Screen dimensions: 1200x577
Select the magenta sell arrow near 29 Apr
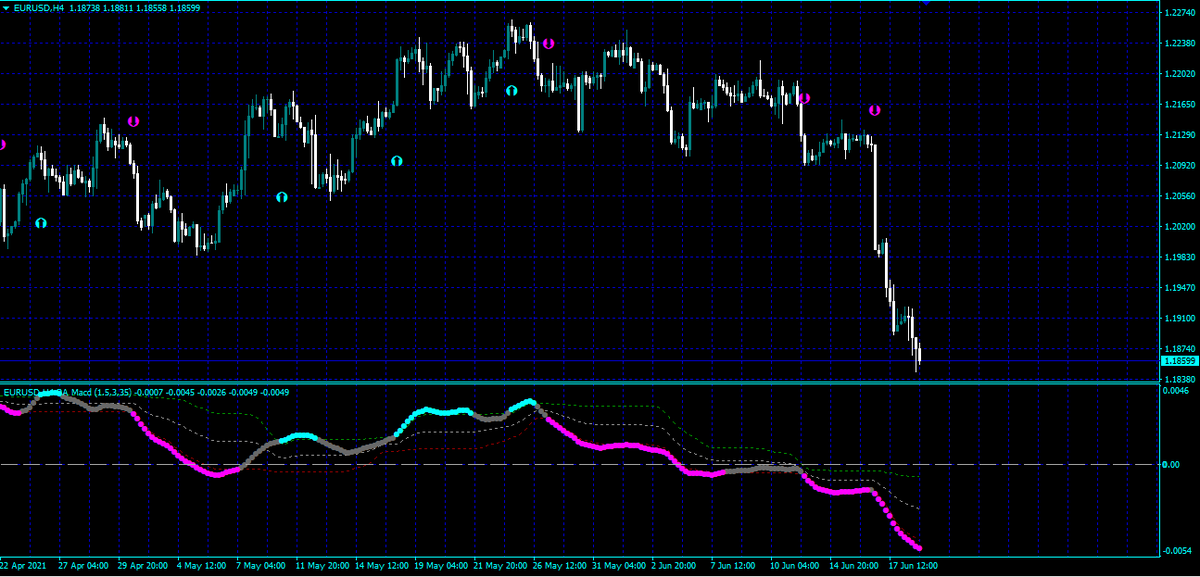tap(133, 121)
